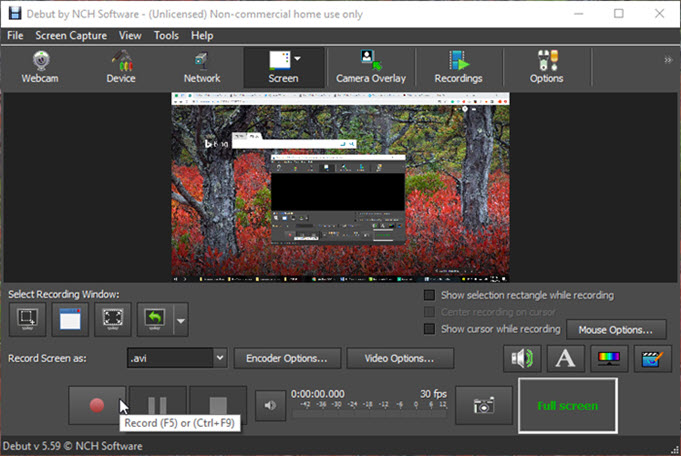Click the Encoder Options button

coord(287,358)
